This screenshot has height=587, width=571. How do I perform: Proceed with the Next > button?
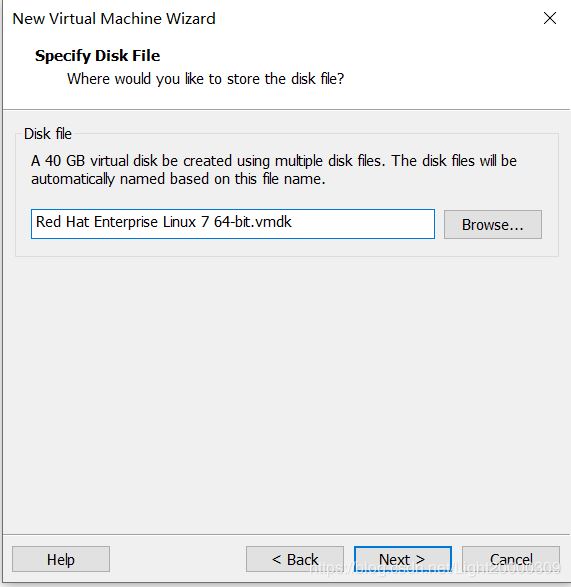pos(403,559)
